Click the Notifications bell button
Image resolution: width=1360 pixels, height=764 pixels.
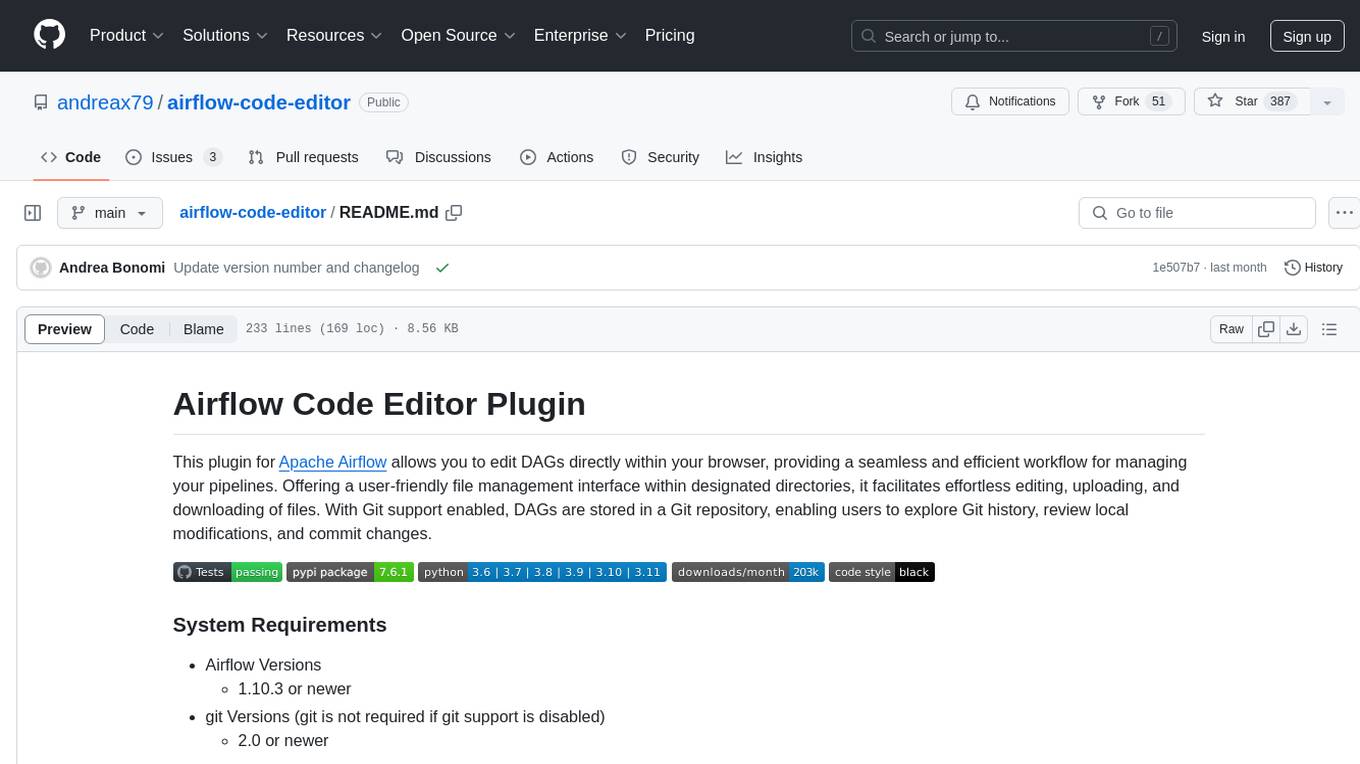[1010, 102]
